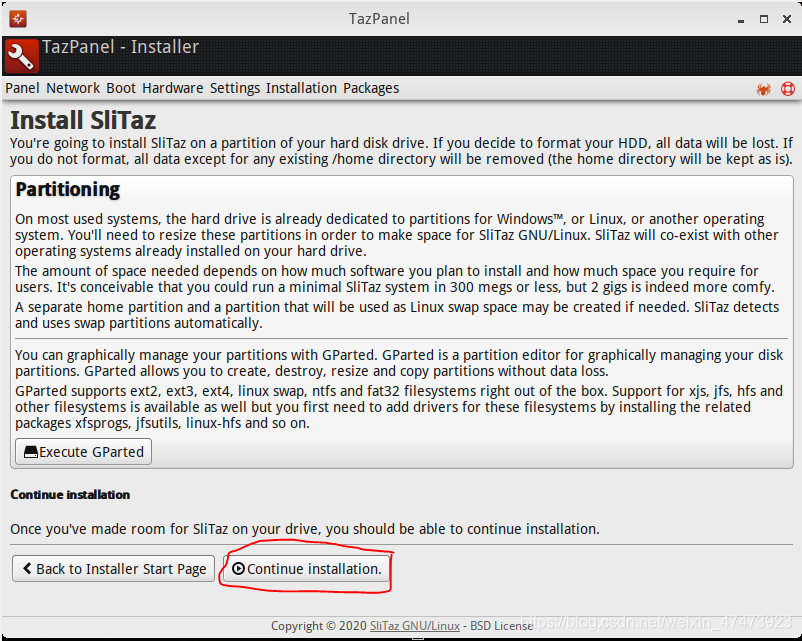Click the TazPanel window app icon in title bar
This screenshot has width=802, height=641.
point(18,19)
